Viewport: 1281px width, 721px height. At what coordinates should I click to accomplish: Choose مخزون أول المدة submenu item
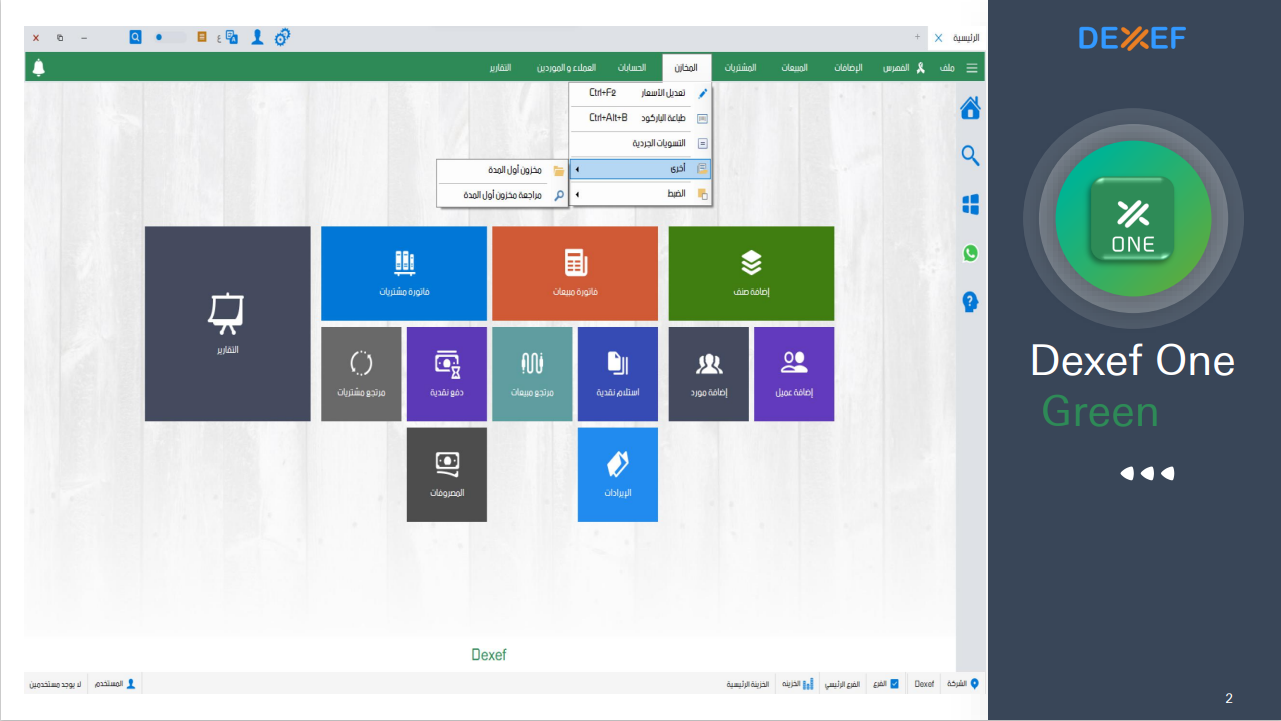click(x=502, y=171)
